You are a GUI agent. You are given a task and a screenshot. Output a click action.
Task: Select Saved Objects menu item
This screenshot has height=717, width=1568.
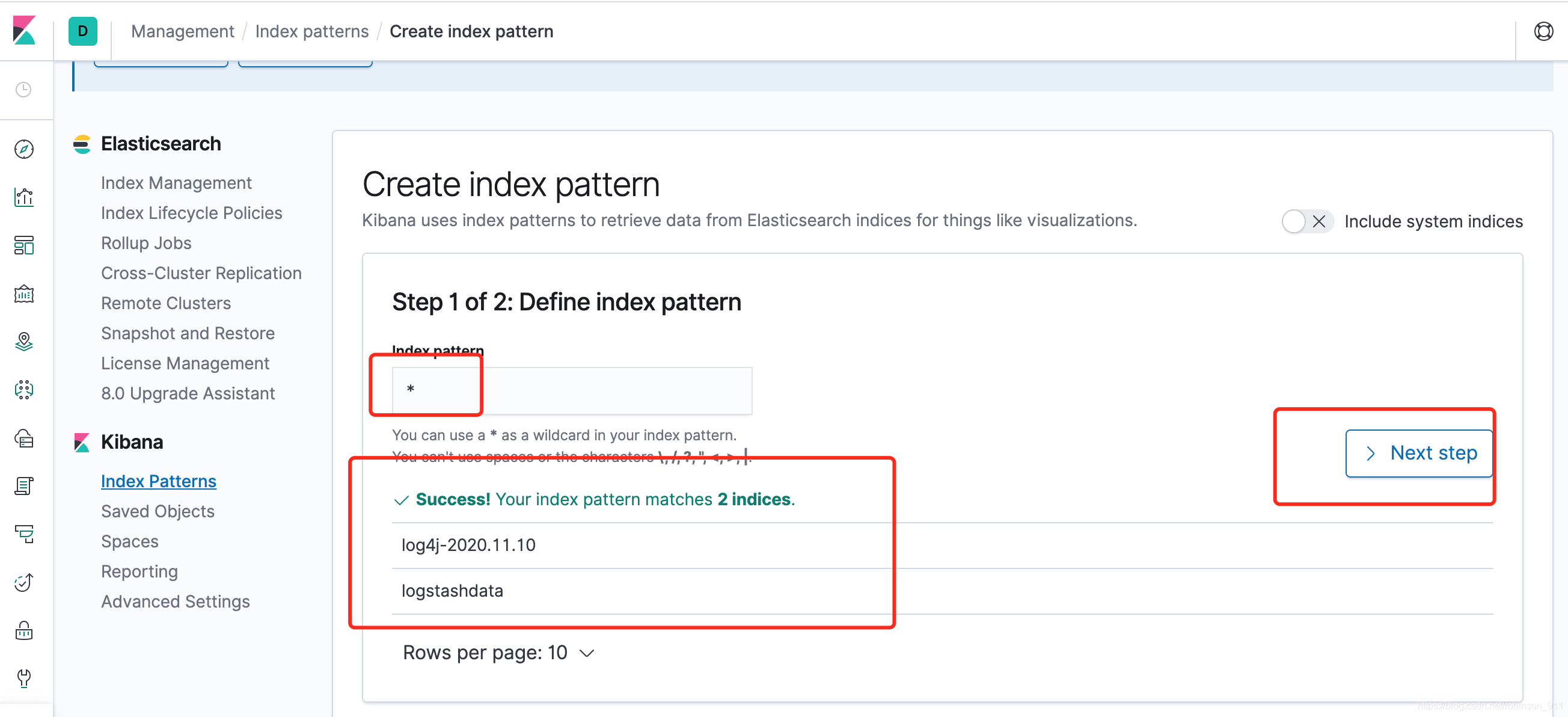(158, 511)
